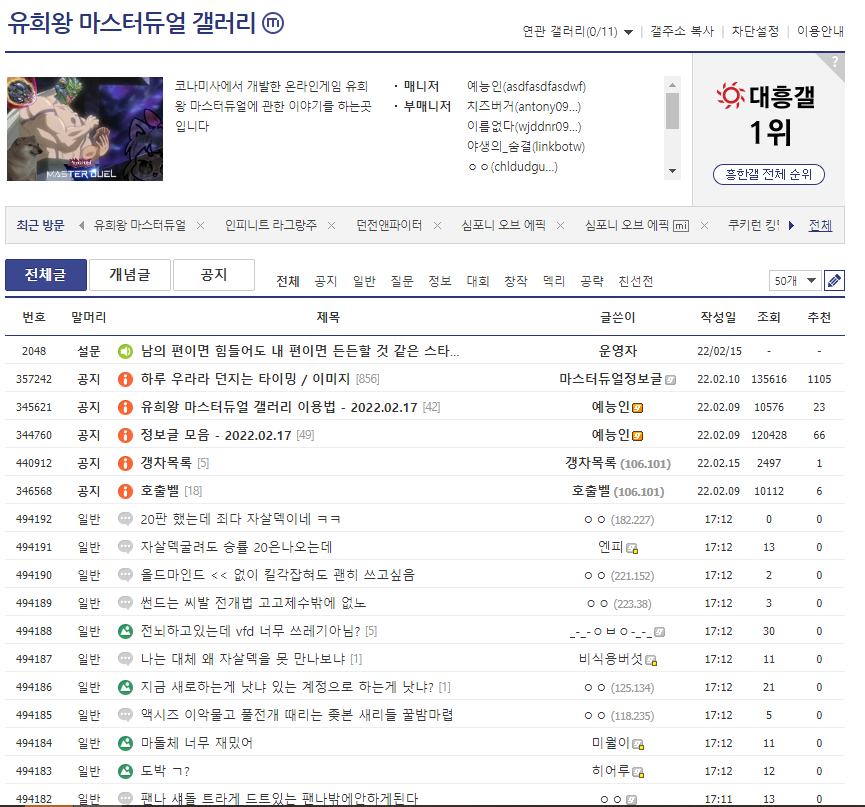Screen dimensions: 865x807
Task: Click manager list scroll up arrow
Action: pyautogui.click(x=672, y=85)
